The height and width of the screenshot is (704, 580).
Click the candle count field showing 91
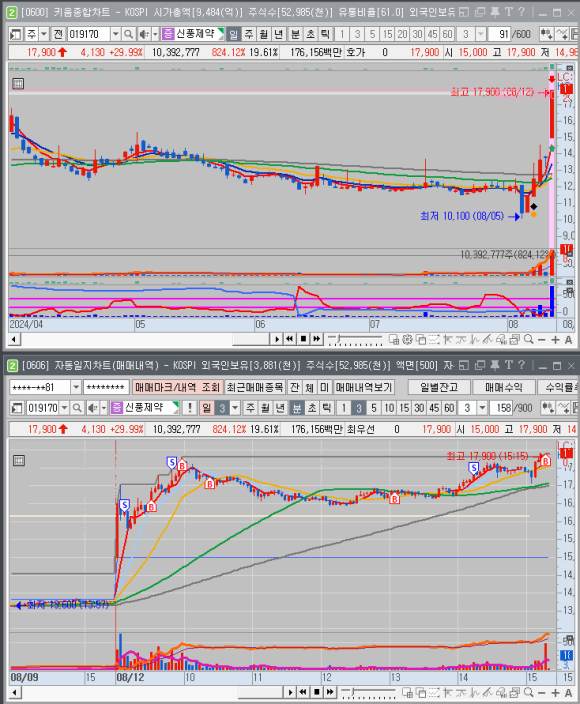(500, 34)
